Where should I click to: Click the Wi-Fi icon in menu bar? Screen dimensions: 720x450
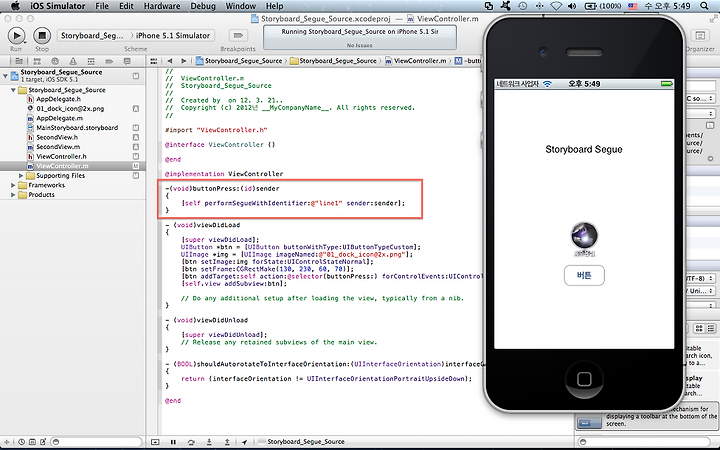[x=556, y=6]
